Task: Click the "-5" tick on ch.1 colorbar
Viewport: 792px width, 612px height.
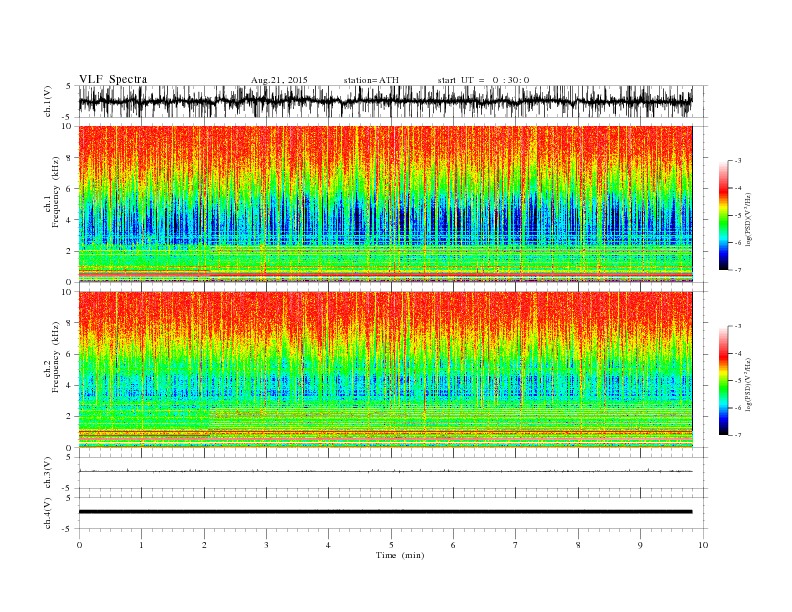Action: 738,216
